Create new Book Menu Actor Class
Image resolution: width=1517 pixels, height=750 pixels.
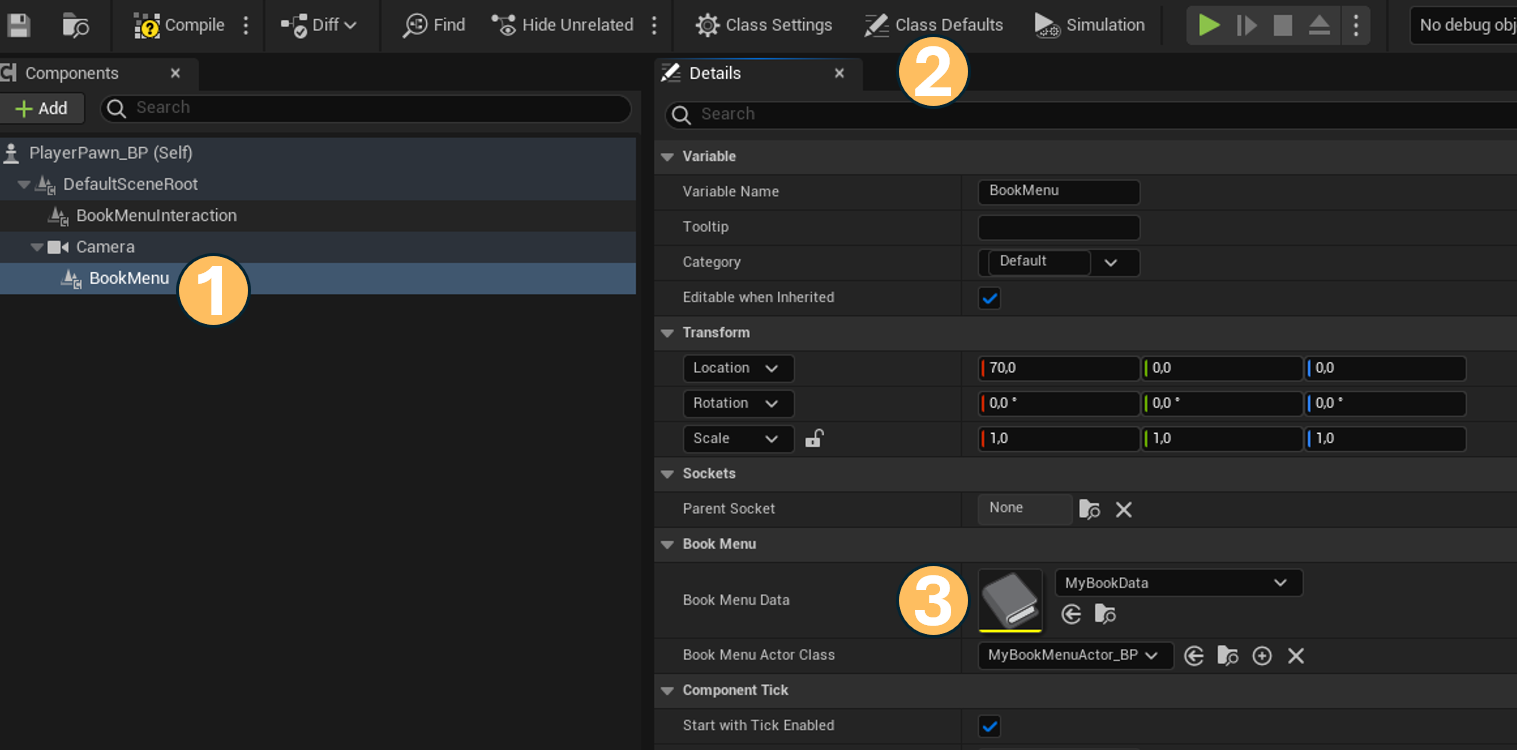(x=1262, y=656)
